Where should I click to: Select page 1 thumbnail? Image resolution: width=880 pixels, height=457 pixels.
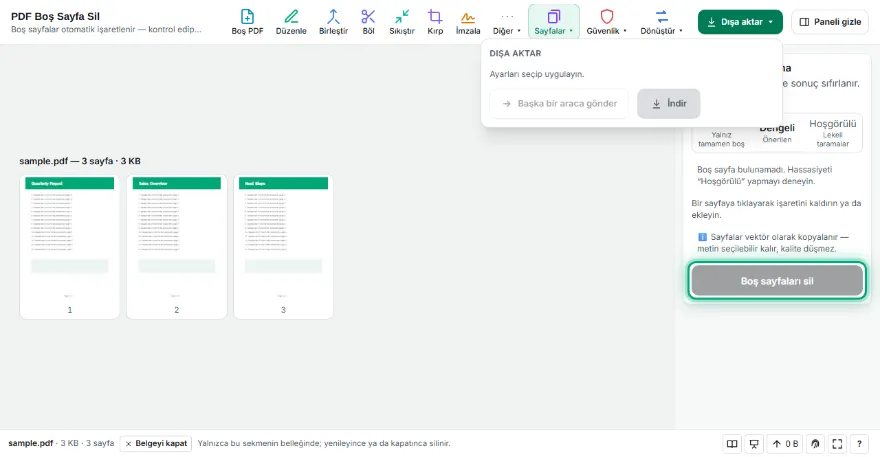coord(70,246)
